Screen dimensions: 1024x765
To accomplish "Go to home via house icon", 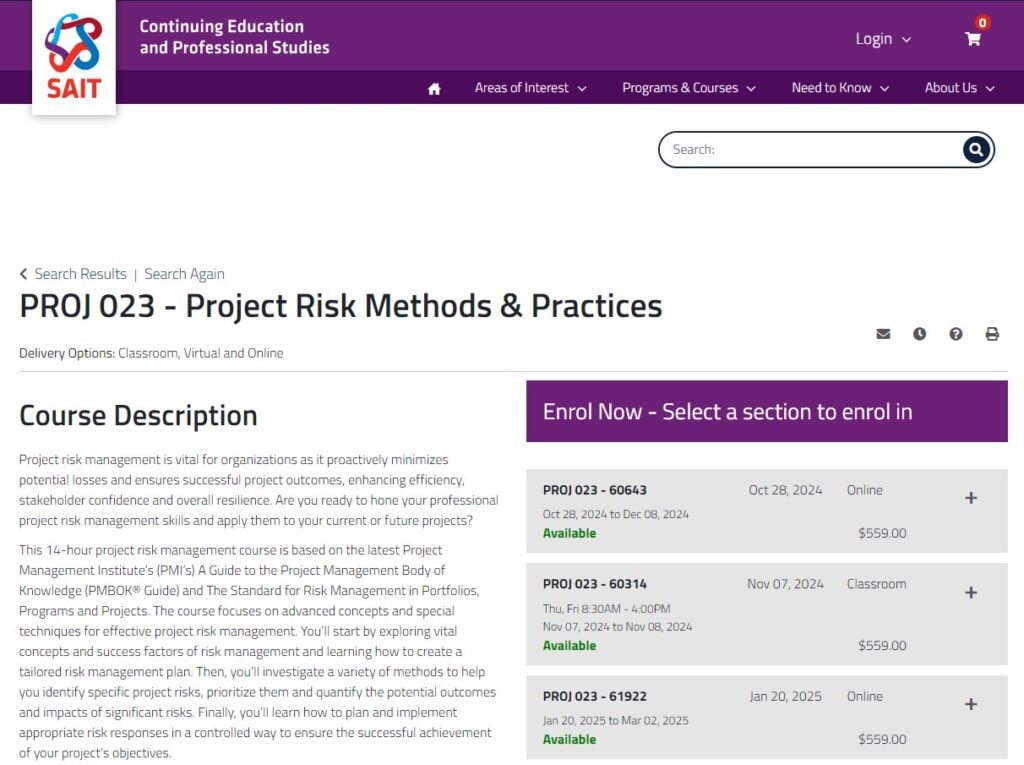I will (x=434, y=89).
